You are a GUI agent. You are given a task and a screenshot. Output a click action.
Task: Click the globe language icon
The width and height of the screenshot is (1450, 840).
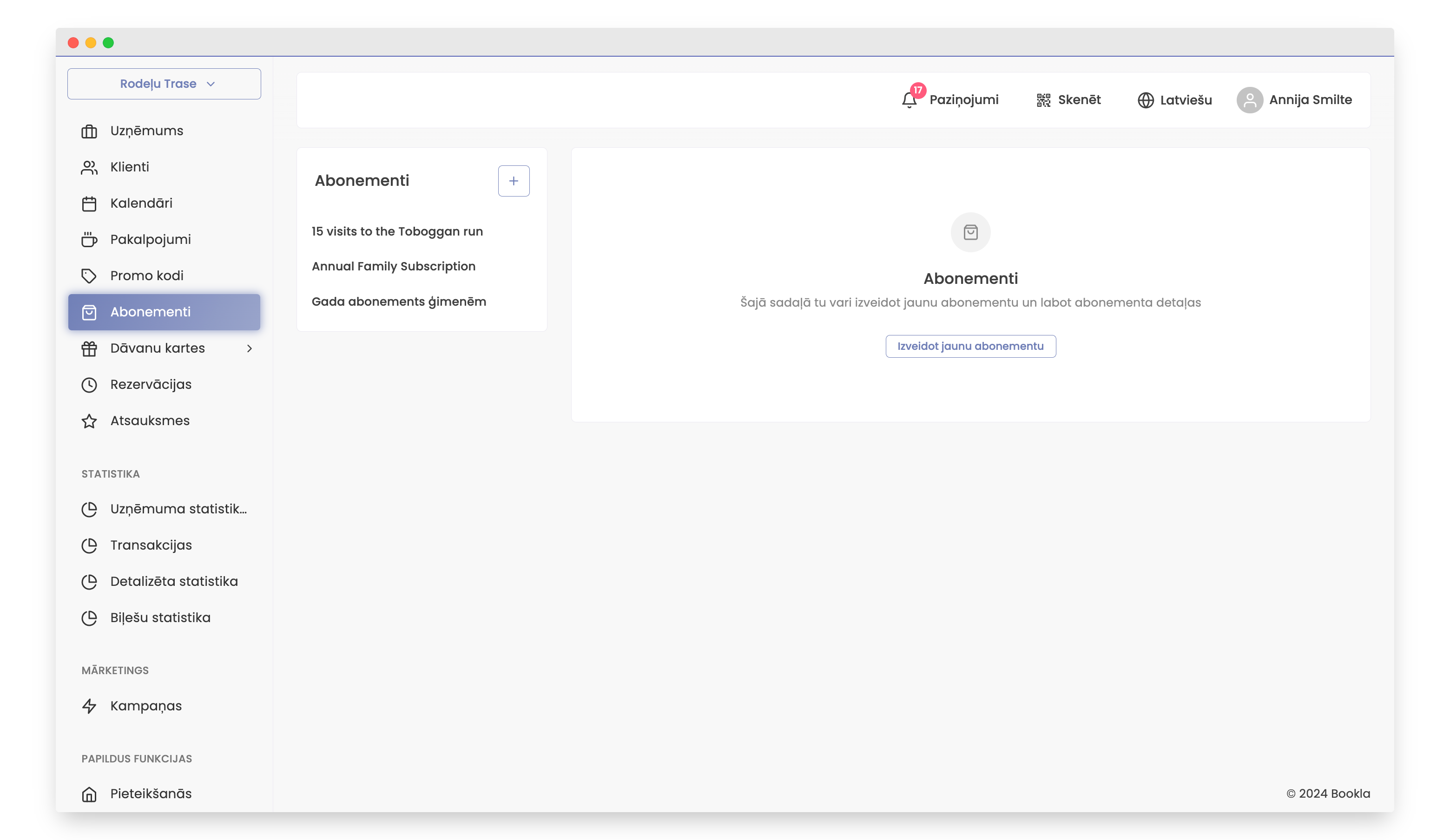[1145, 100]
